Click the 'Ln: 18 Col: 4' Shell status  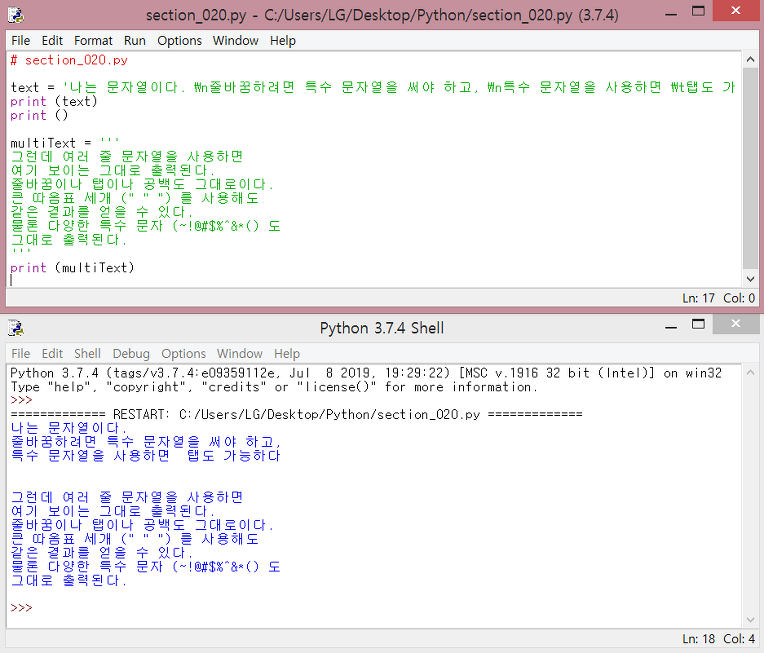click(x=718, y=639)
